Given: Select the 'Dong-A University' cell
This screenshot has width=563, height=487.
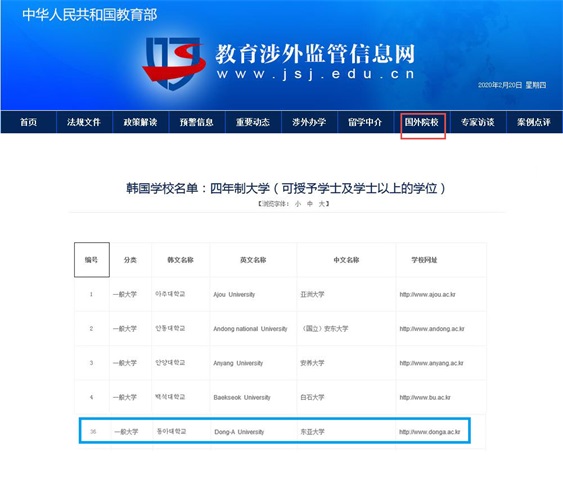Looking at the screenshot, I should [x=253, y=432].
